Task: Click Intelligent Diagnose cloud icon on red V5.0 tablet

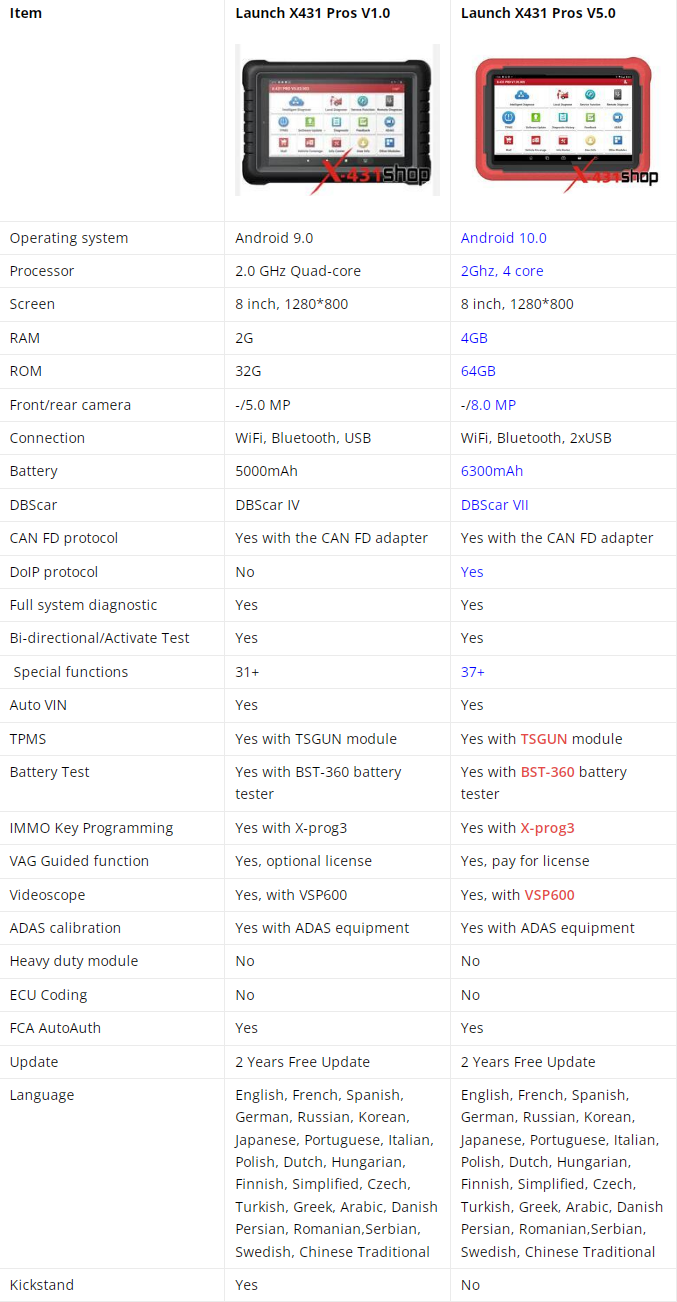Action: (522, 95)
